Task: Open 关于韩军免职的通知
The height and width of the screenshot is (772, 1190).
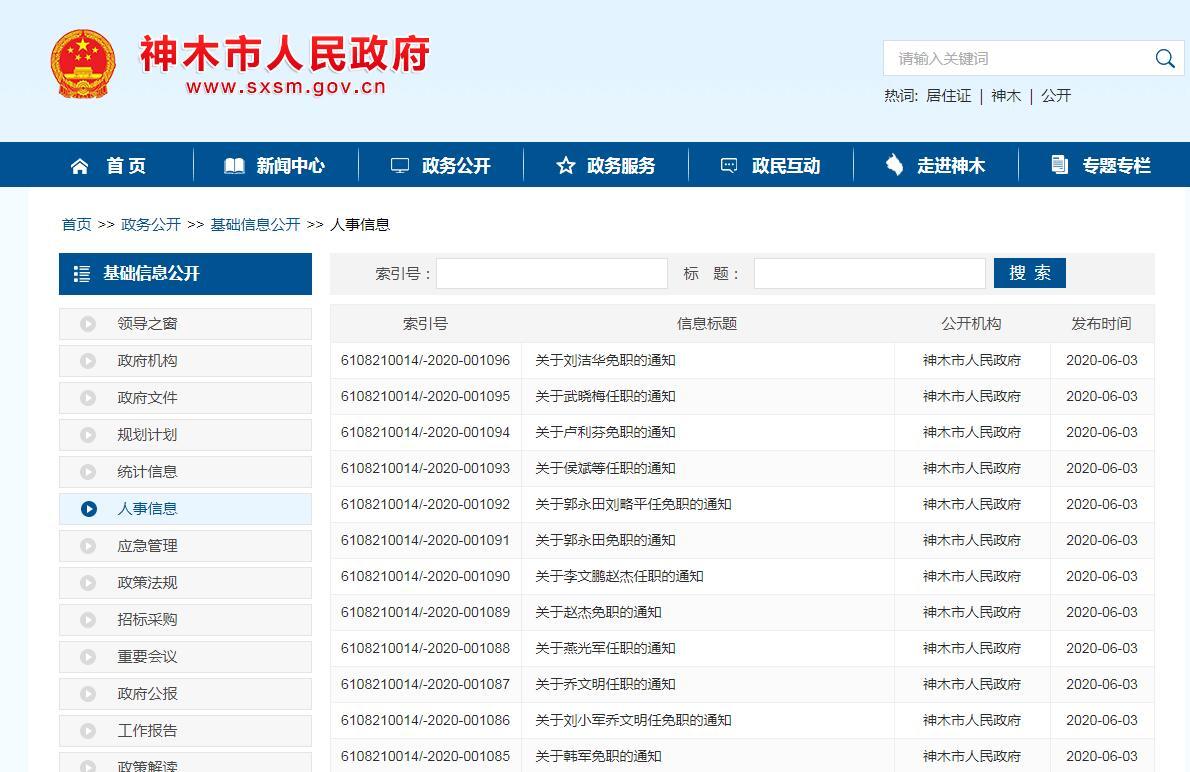Action: 599,757
